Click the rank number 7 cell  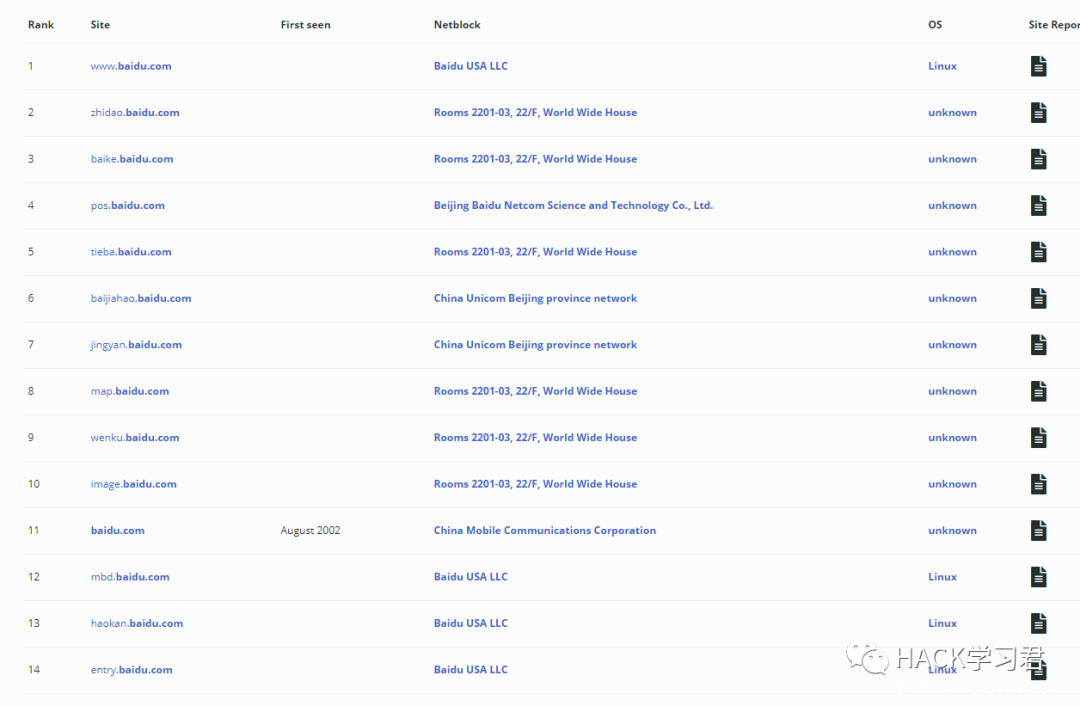31,344
